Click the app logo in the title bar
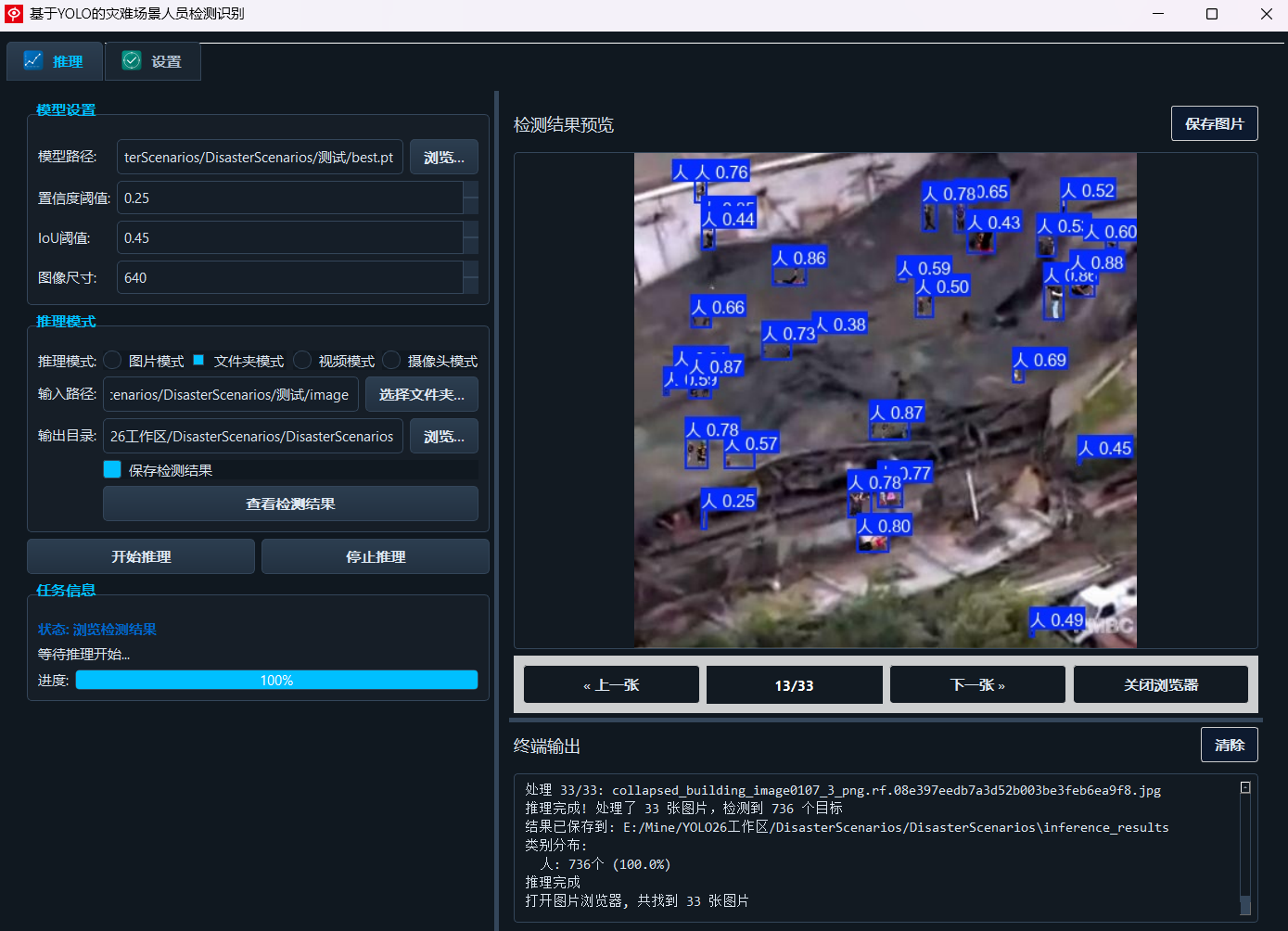Screen dimensions: 1288x931 coord(14,14)
